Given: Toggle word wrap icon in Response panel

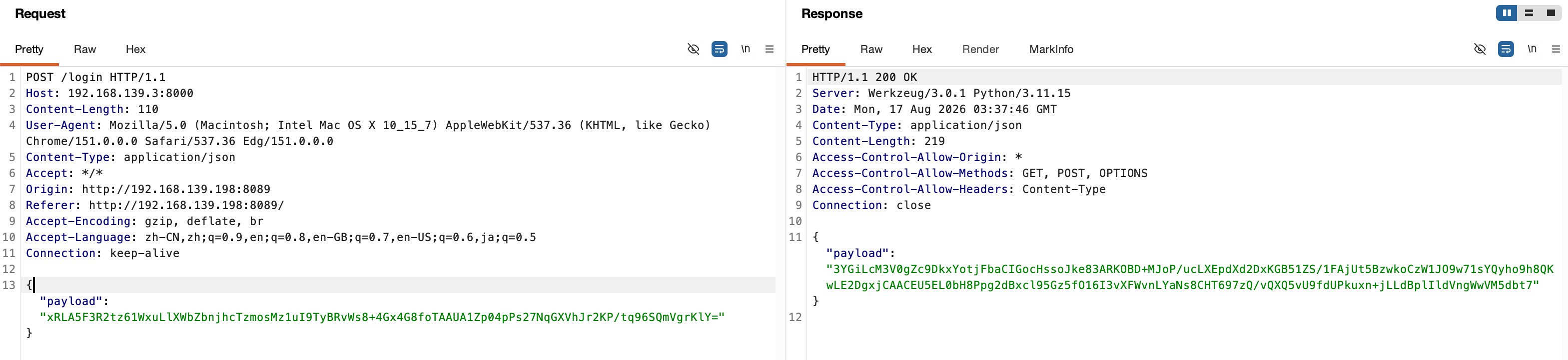Looking at the screenshot, I should tap(1506, 48).
